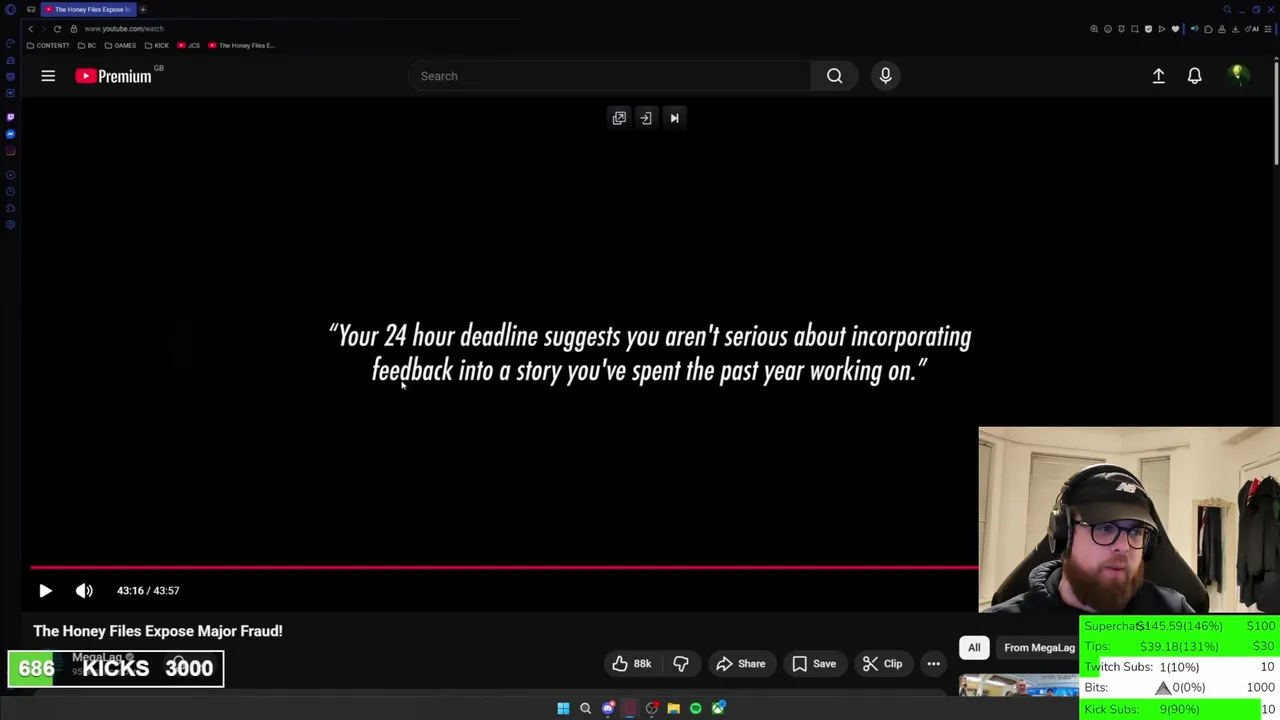This screenshot has width=1280, height=720.
Task: Start voice search with microphone icon
Action: point(885,76)
